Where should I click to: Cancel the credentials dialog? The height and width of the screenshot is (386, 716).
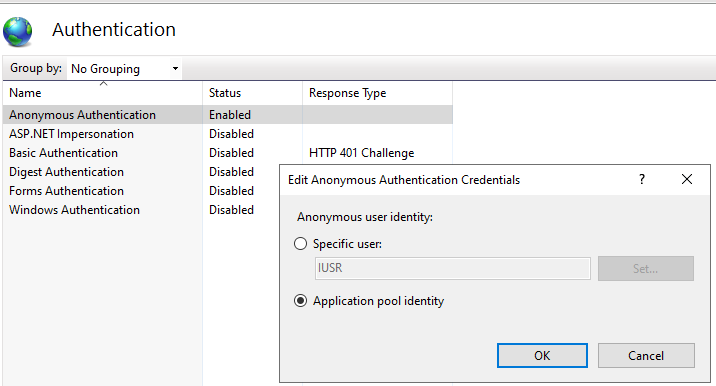tap(646, 355)
